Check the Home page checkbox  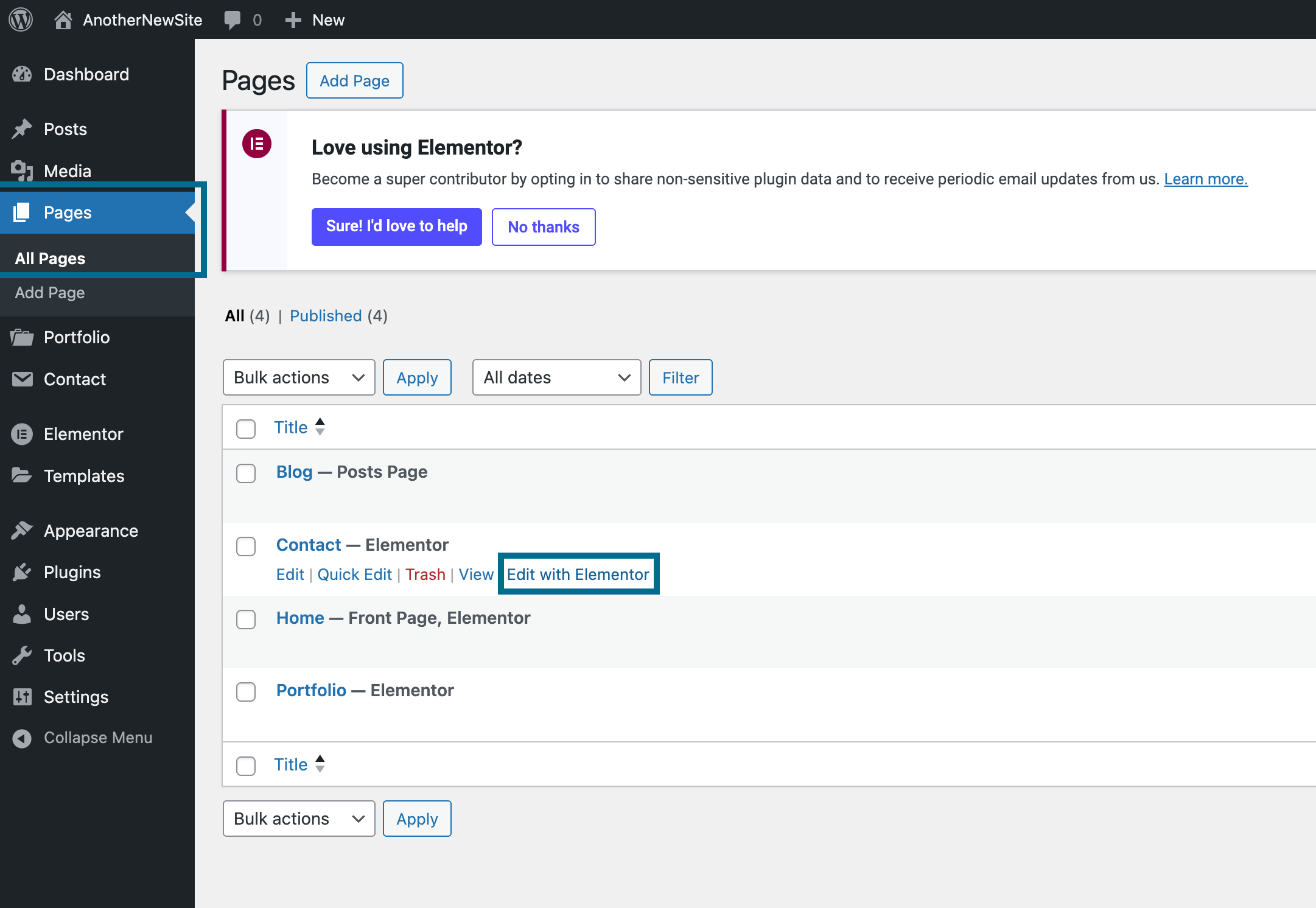coord(246,620)
